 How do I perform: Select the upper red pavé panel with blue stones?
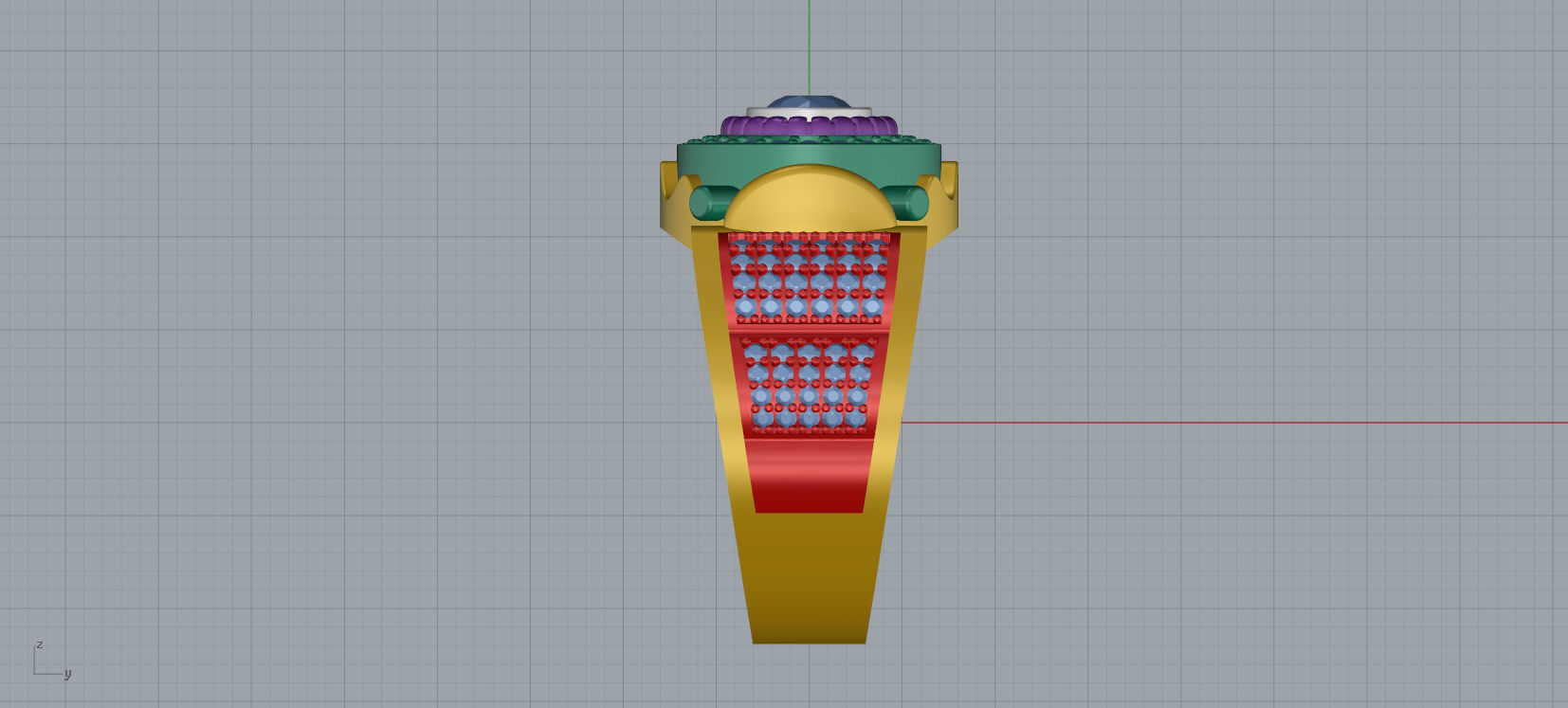[x=809, y=280]
